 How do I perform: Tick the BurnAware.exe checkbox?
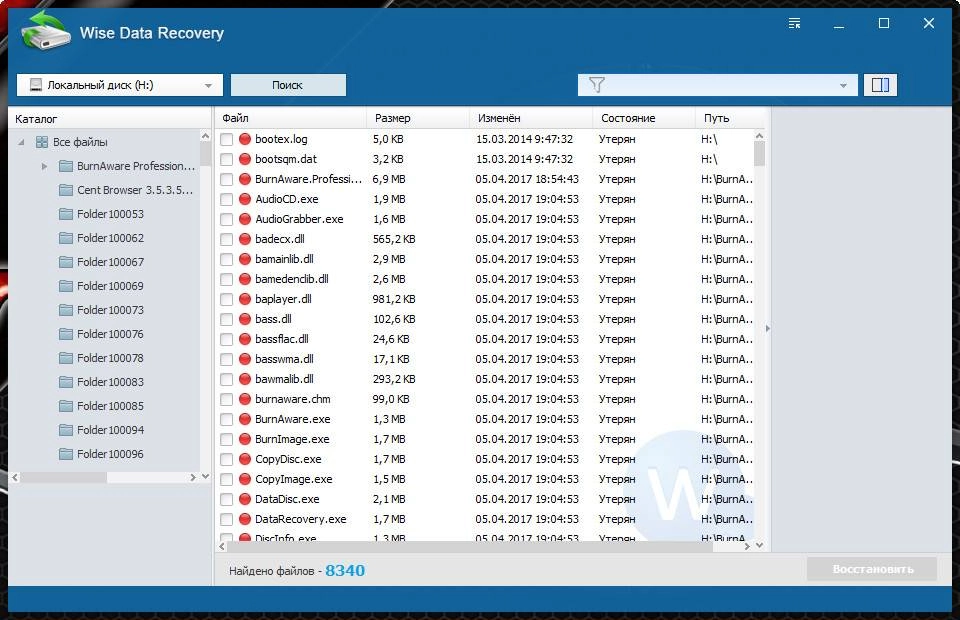227,419
